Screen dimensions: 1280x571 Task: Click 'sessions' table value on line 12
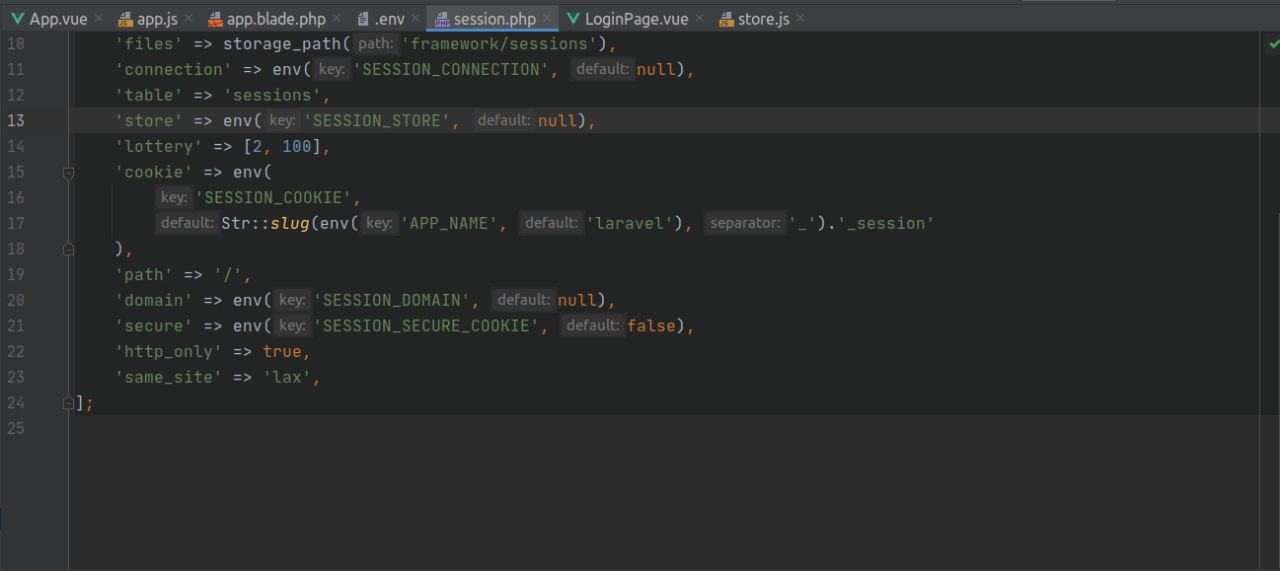point(271,95)
